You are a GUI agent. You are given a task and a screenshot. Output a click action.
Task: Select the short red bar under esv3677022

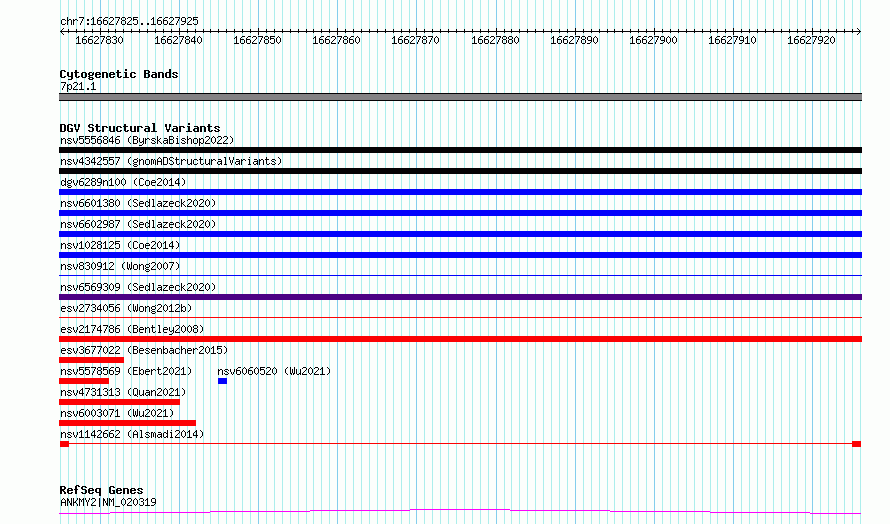[91, 360]
